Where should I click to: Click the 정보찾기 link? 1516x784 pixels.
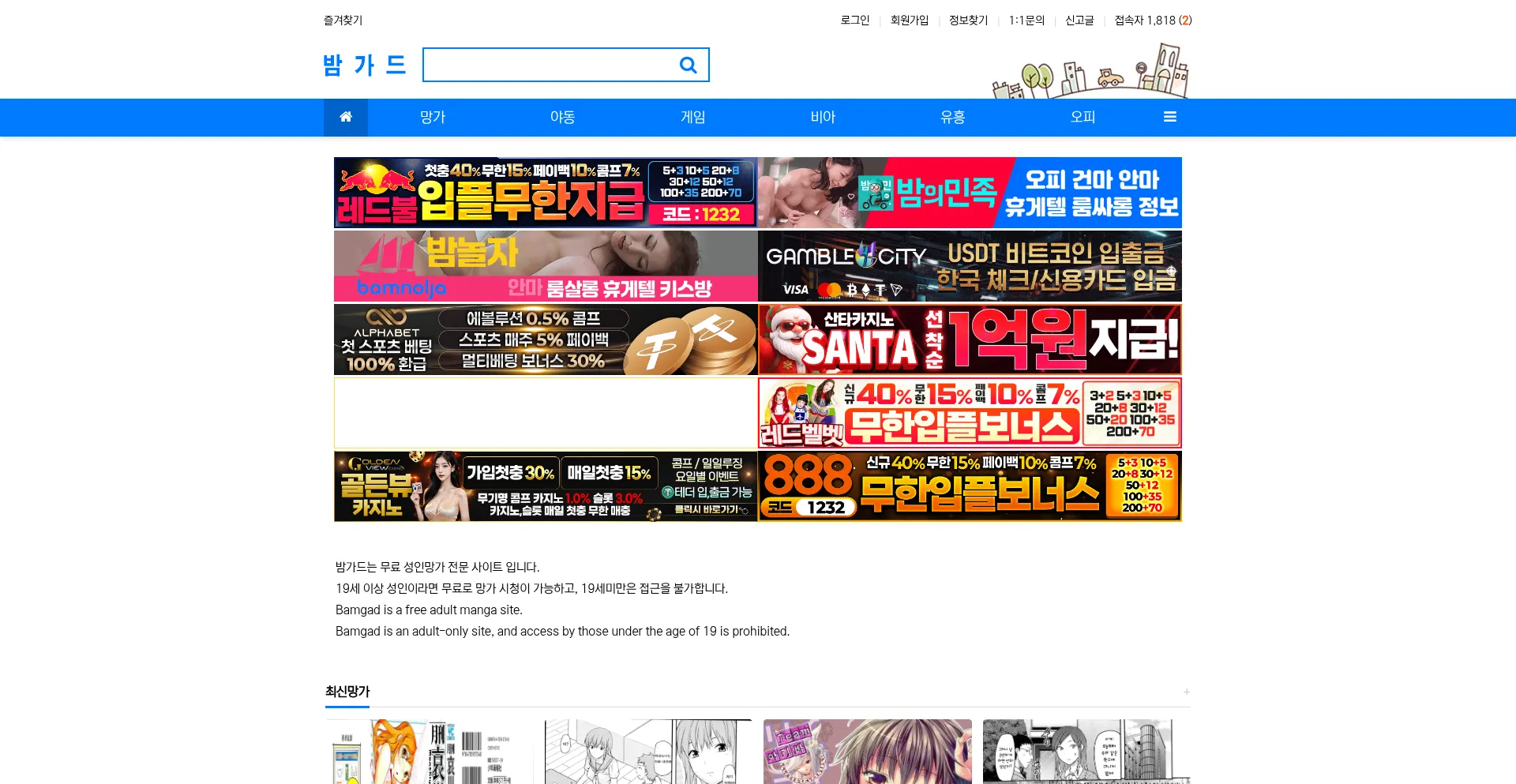[x=969, y=21]
